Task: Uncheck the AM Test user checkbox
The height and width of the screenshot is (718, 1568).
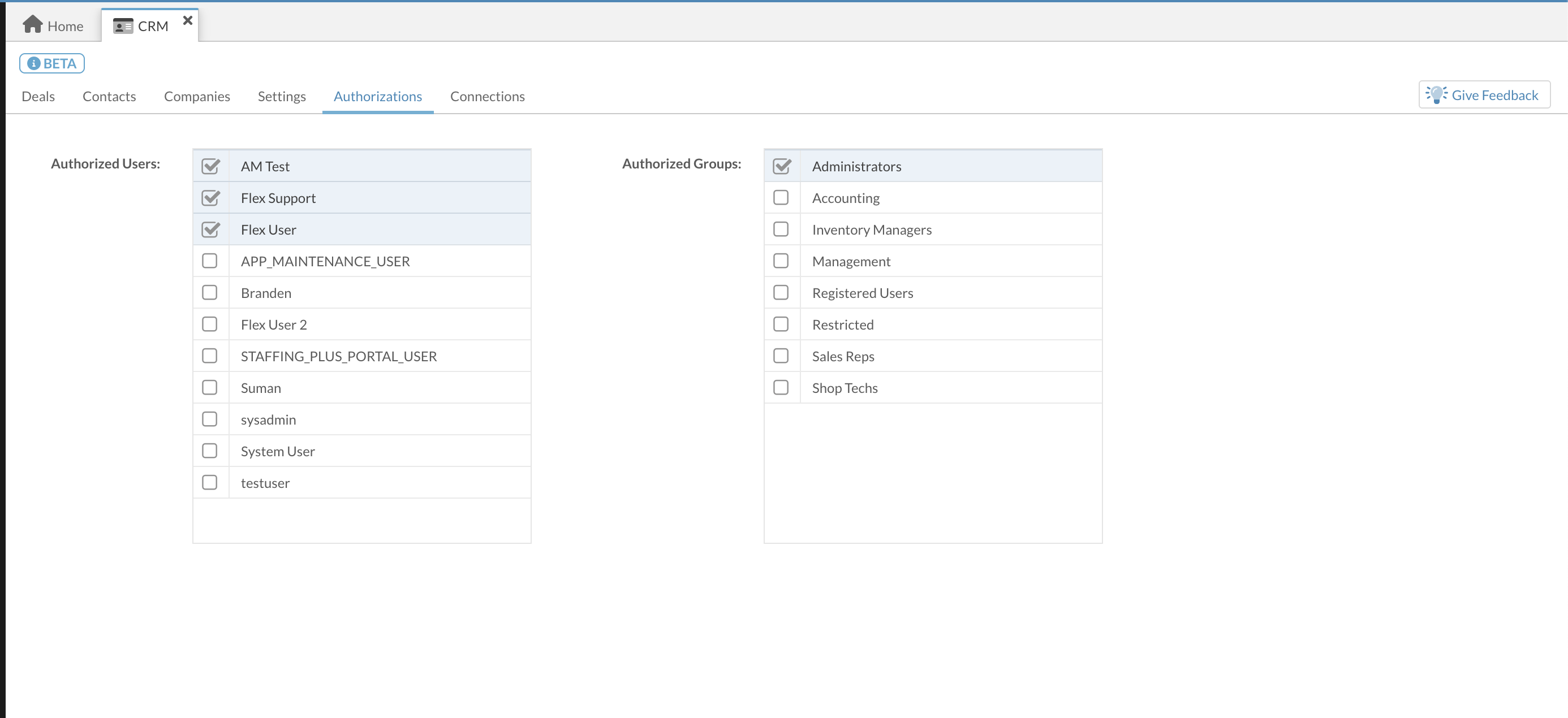Action: (210, 166)
